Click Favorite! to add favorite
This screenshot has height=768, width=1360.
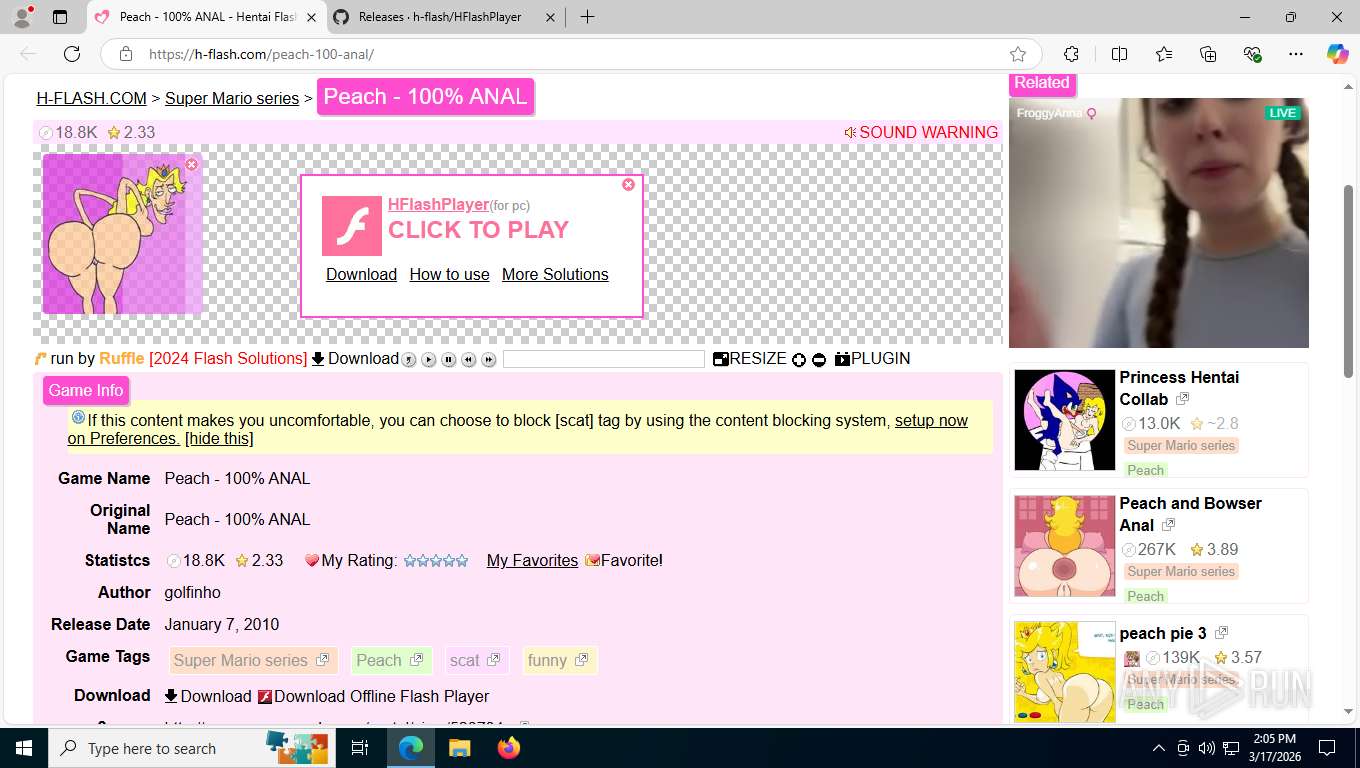(x=624, y=560)
